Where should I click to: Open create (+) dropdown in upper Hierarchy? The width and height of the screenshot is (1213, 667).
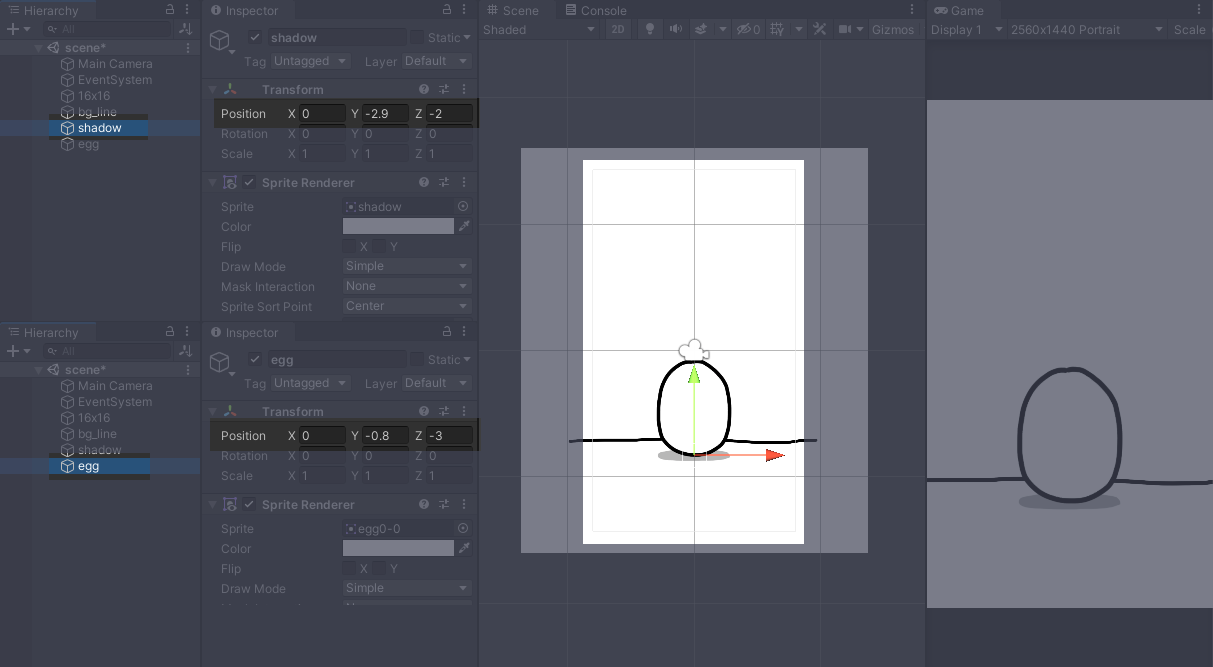point(17,29)
